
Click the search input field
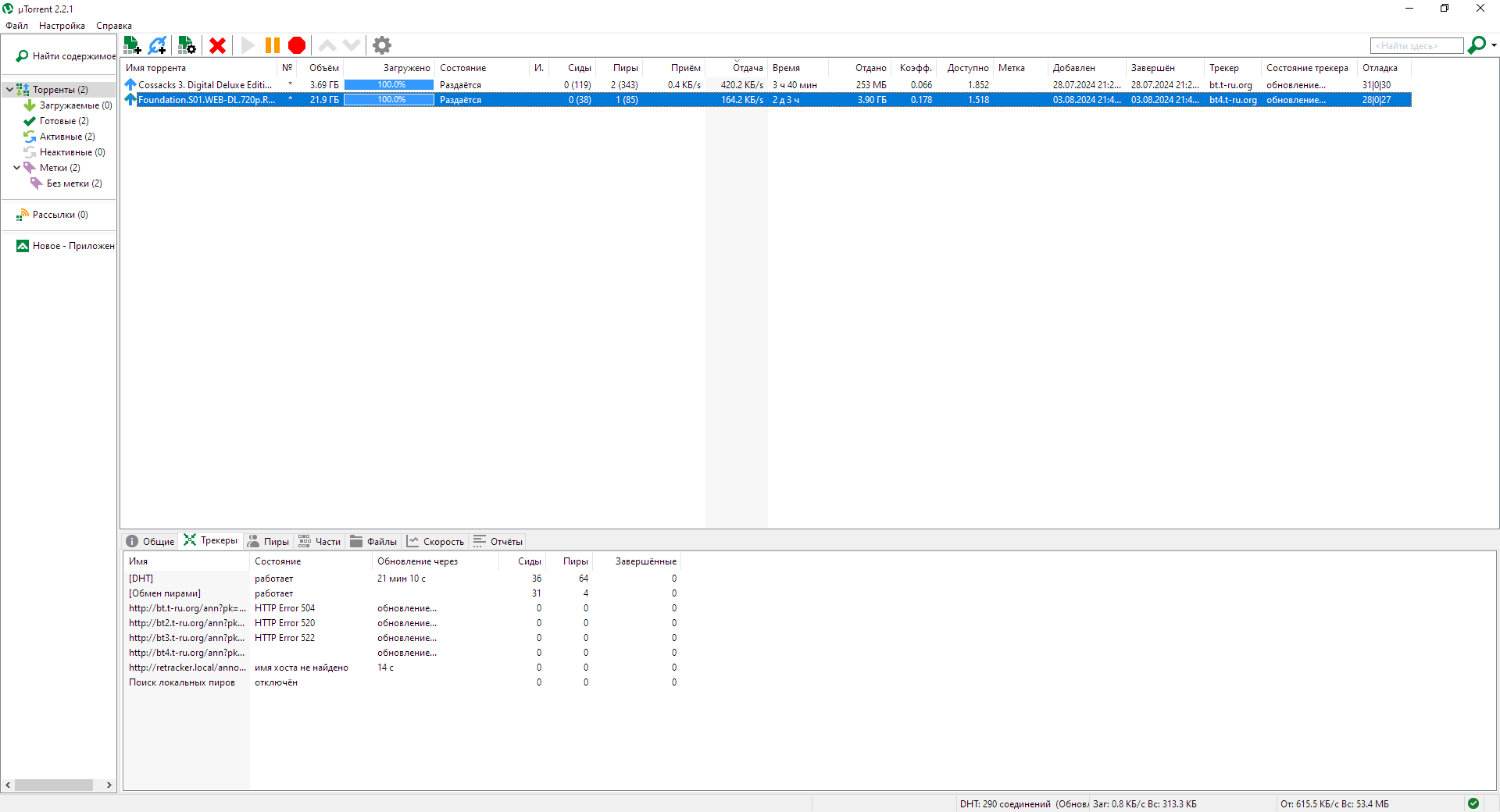(x=1416, y=46)
